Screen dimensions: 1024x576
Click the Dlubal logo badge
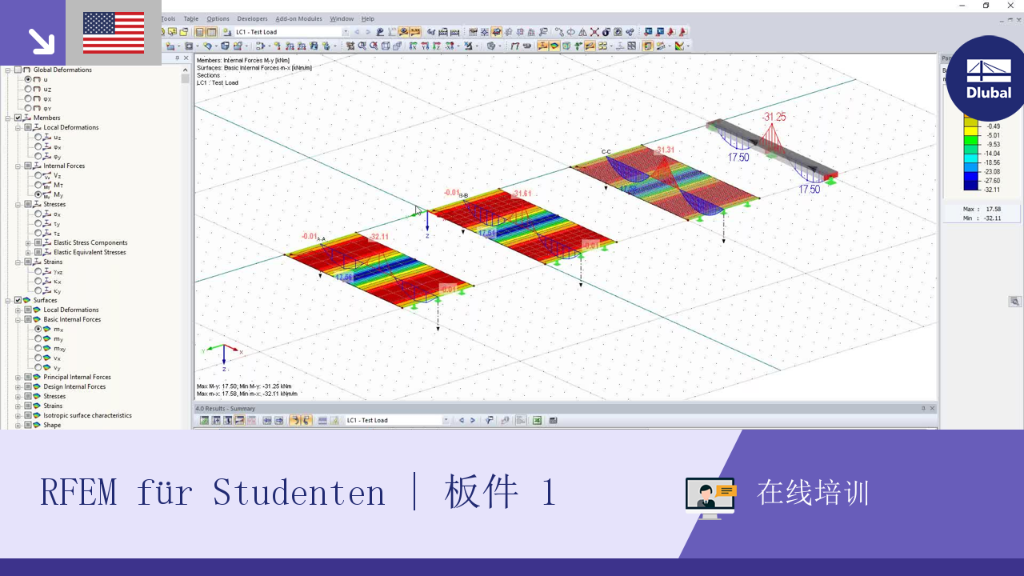pos(987,79)
